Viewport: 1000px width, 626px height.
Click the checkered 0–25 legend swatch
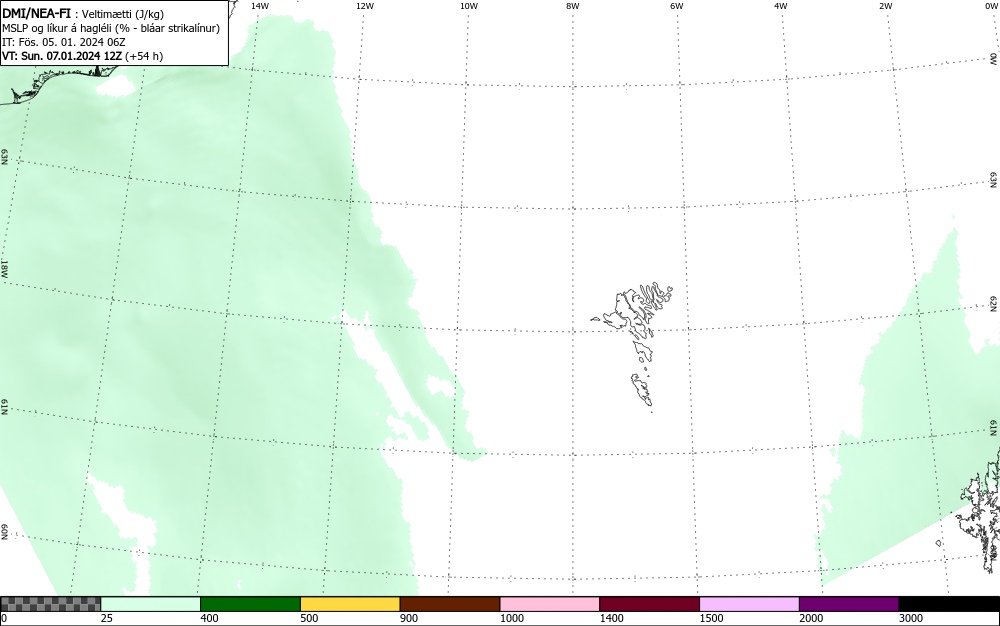click(x=50, y=604)
